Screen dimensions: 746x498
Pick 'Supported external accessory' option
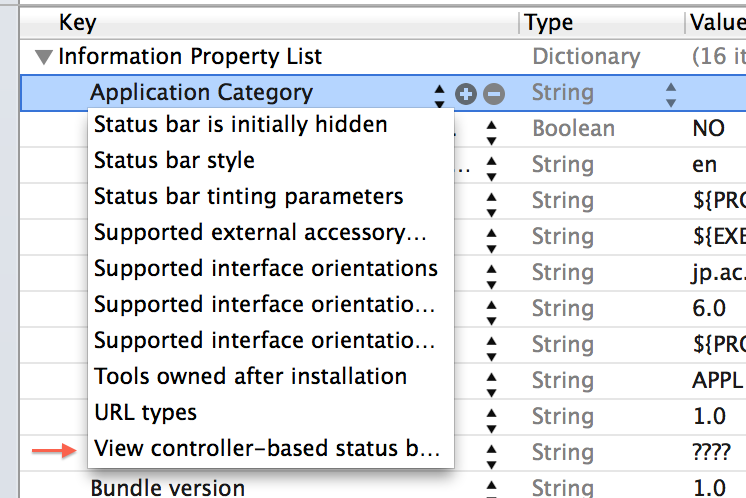pos(260,233)
